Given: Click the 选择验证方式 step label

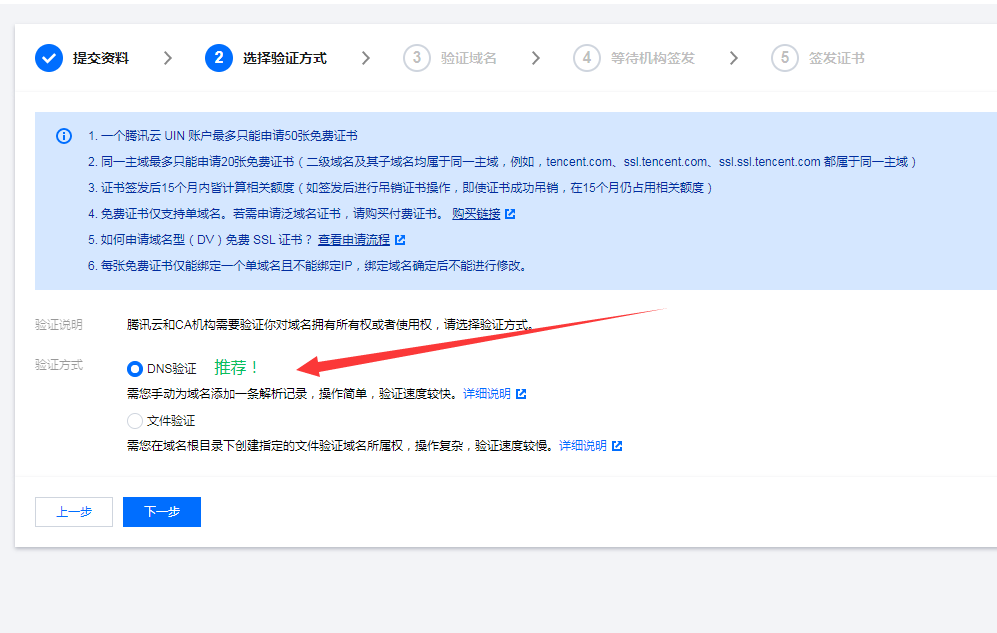Looking at the screenshot, I should [x=284, y=58].
